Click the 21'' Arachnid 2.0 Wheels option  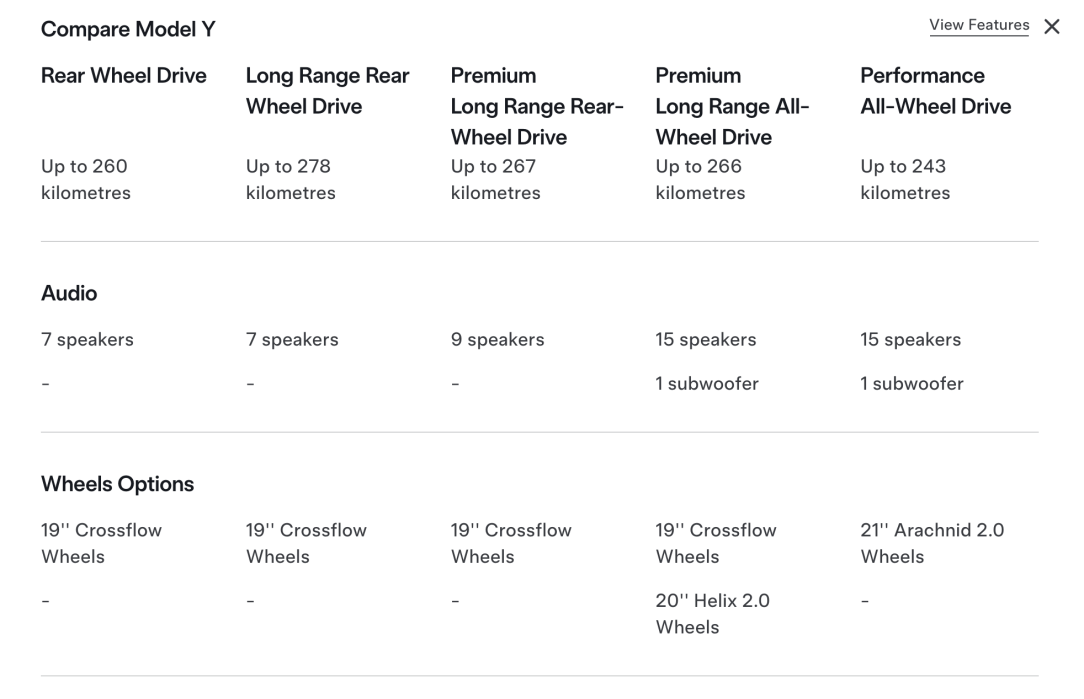[x=932, y=543]
